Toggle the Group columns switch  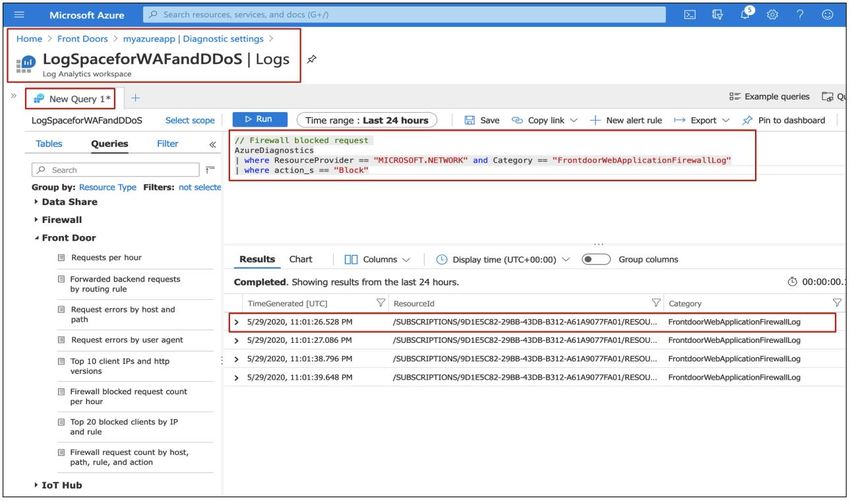click(x=596, y=259)
